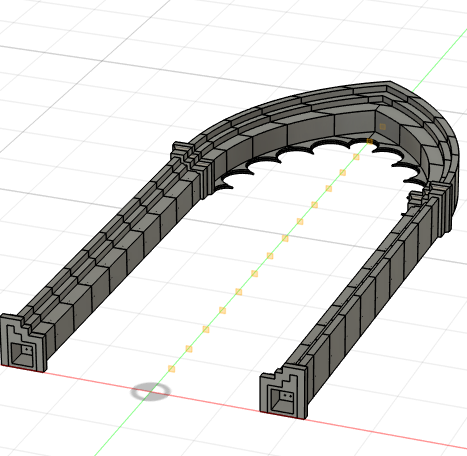Screen dimensions: 467x456
Task: Select the orange sketch point nearest the origin ring
Action: click(171, 369)
